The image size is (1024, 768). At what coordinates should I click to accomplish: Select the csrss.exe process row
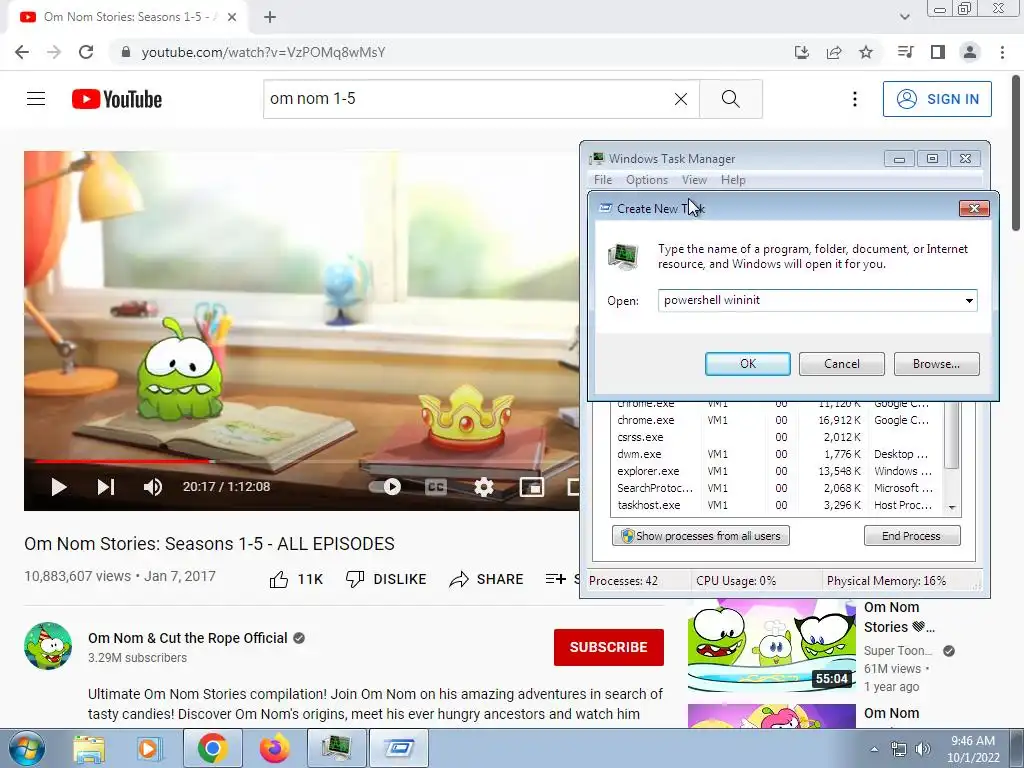[777, 437]
